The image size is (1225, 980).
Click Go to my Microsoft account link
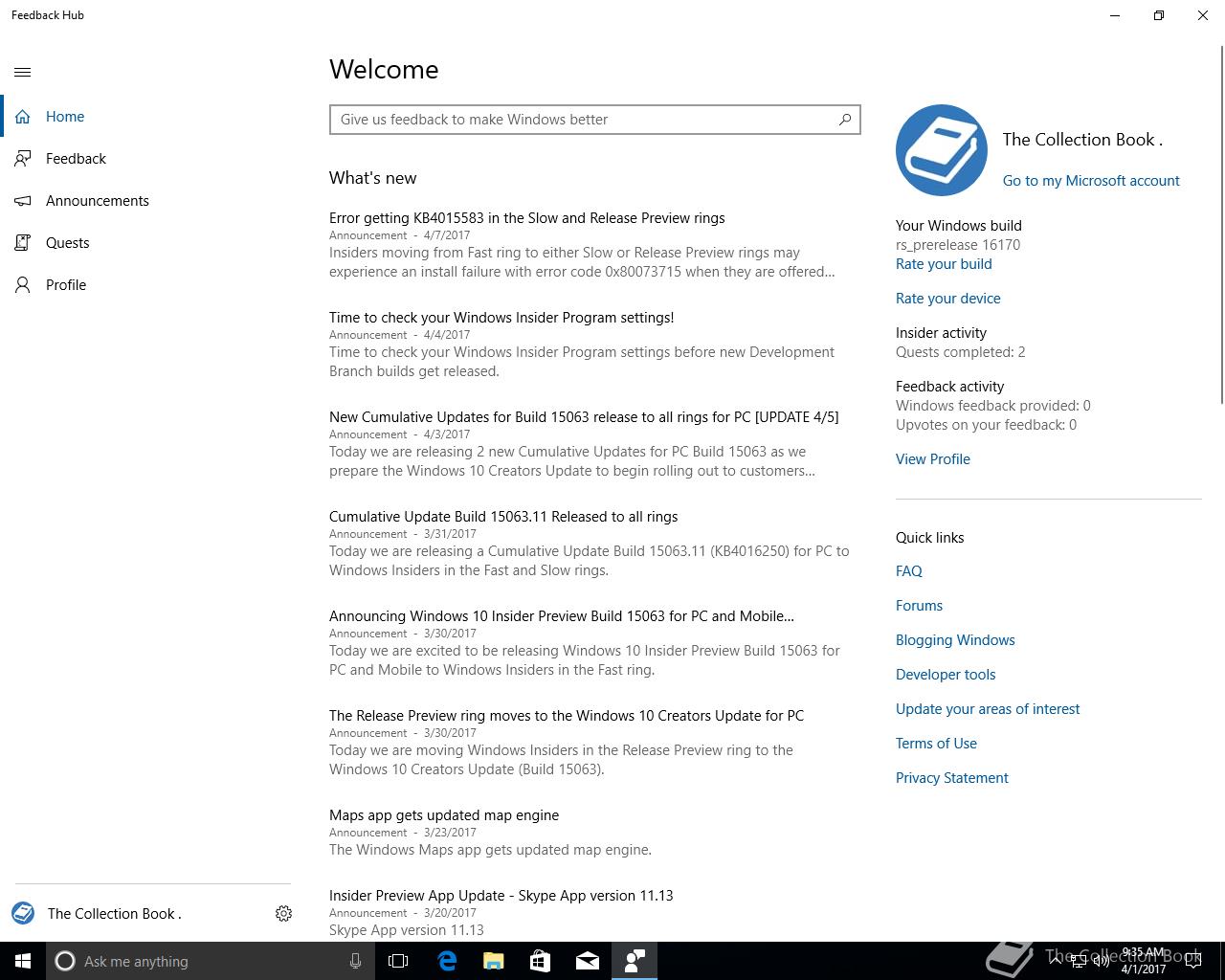[1091, 181]
